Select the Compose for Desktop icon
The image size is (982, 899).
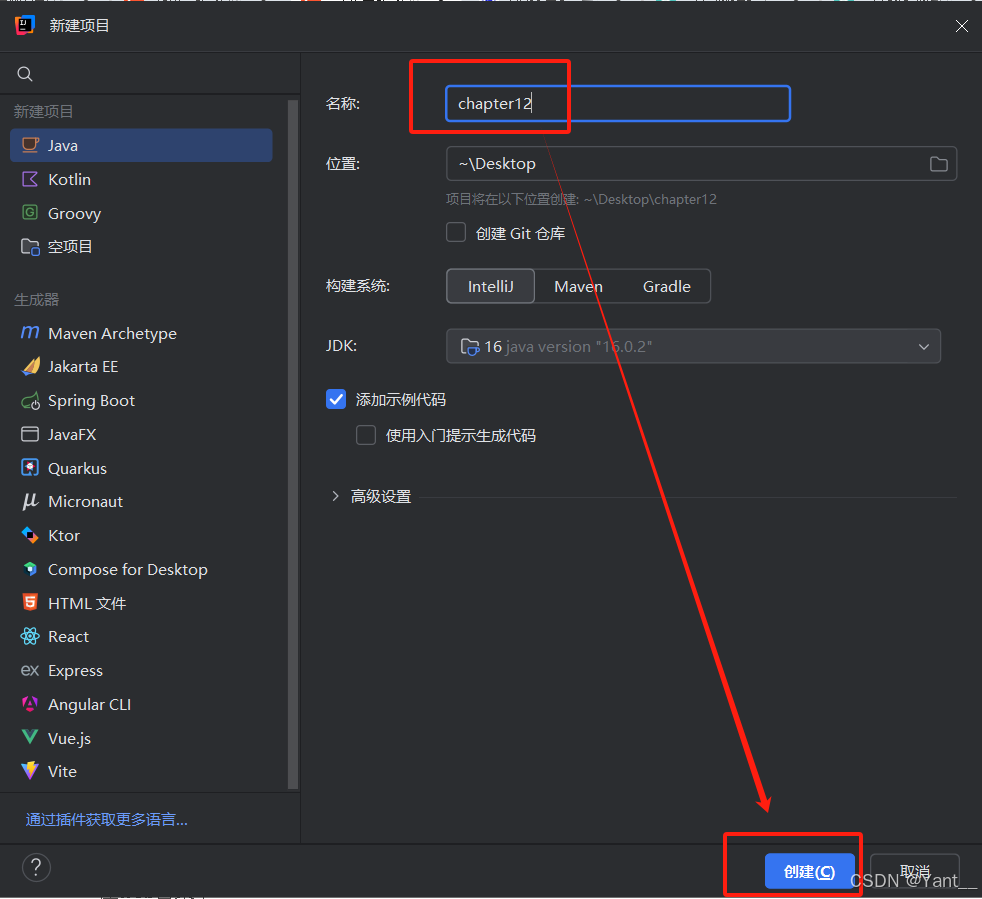30,569
